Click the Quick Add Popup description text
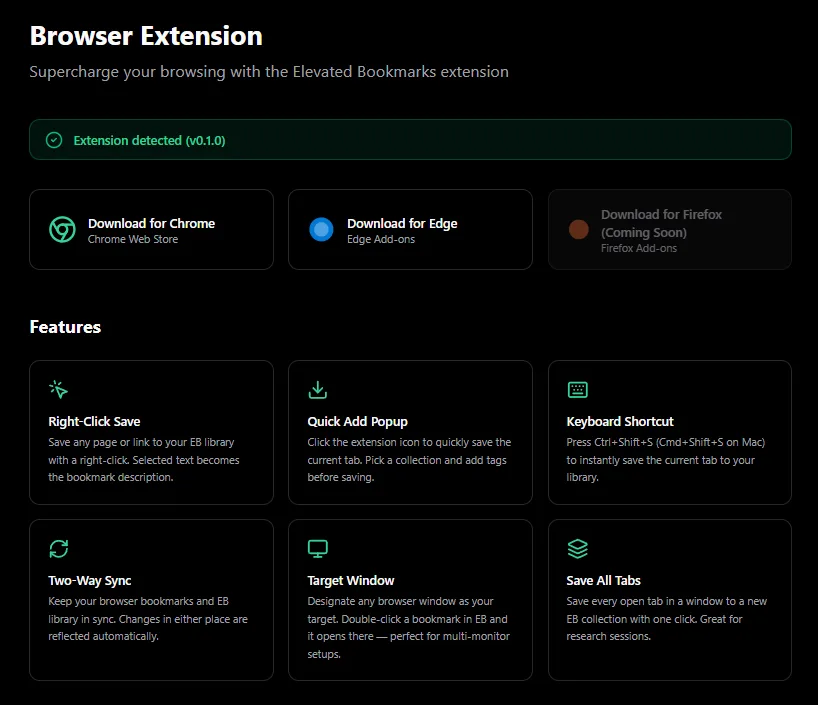This screenshot has height=705, width=818. (409, 460)
